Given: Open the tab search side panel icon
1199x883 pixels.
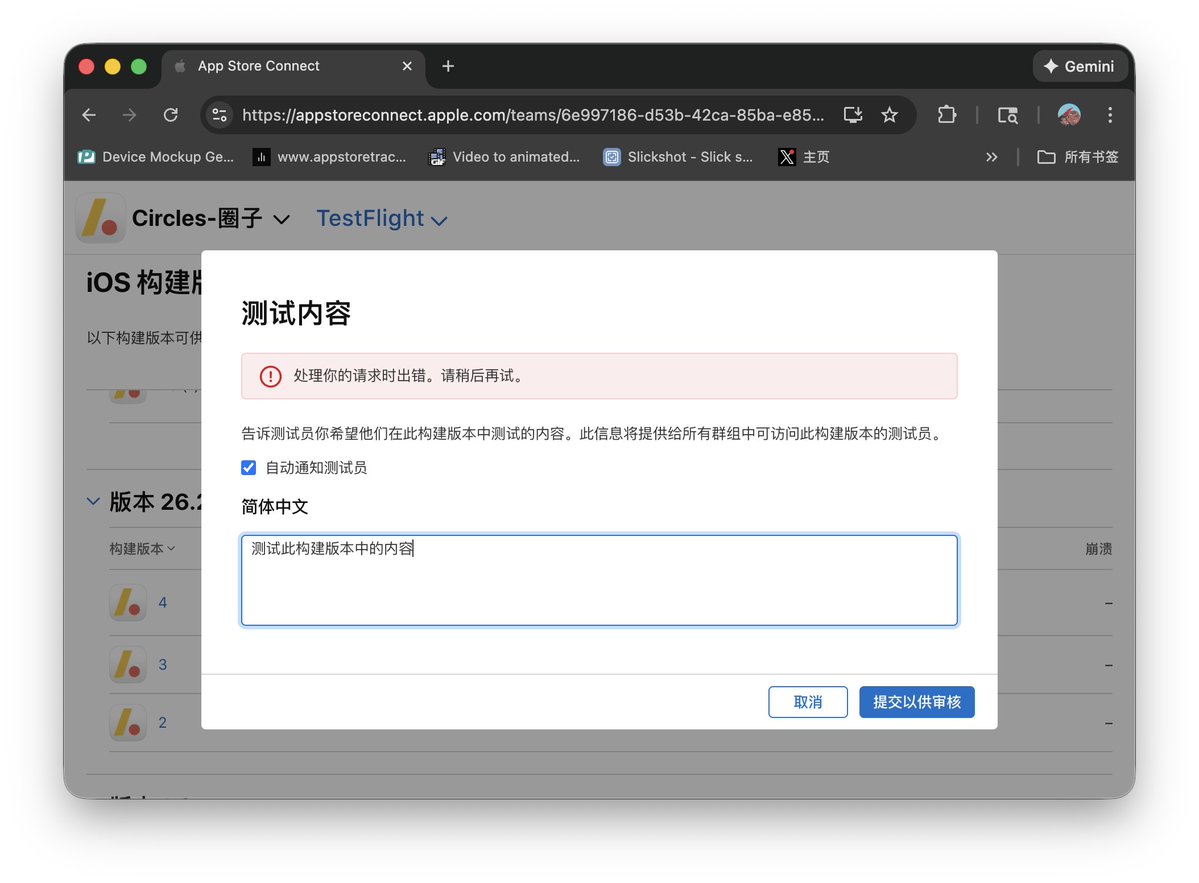Looking at the screenshot, I should [1008, 115].
